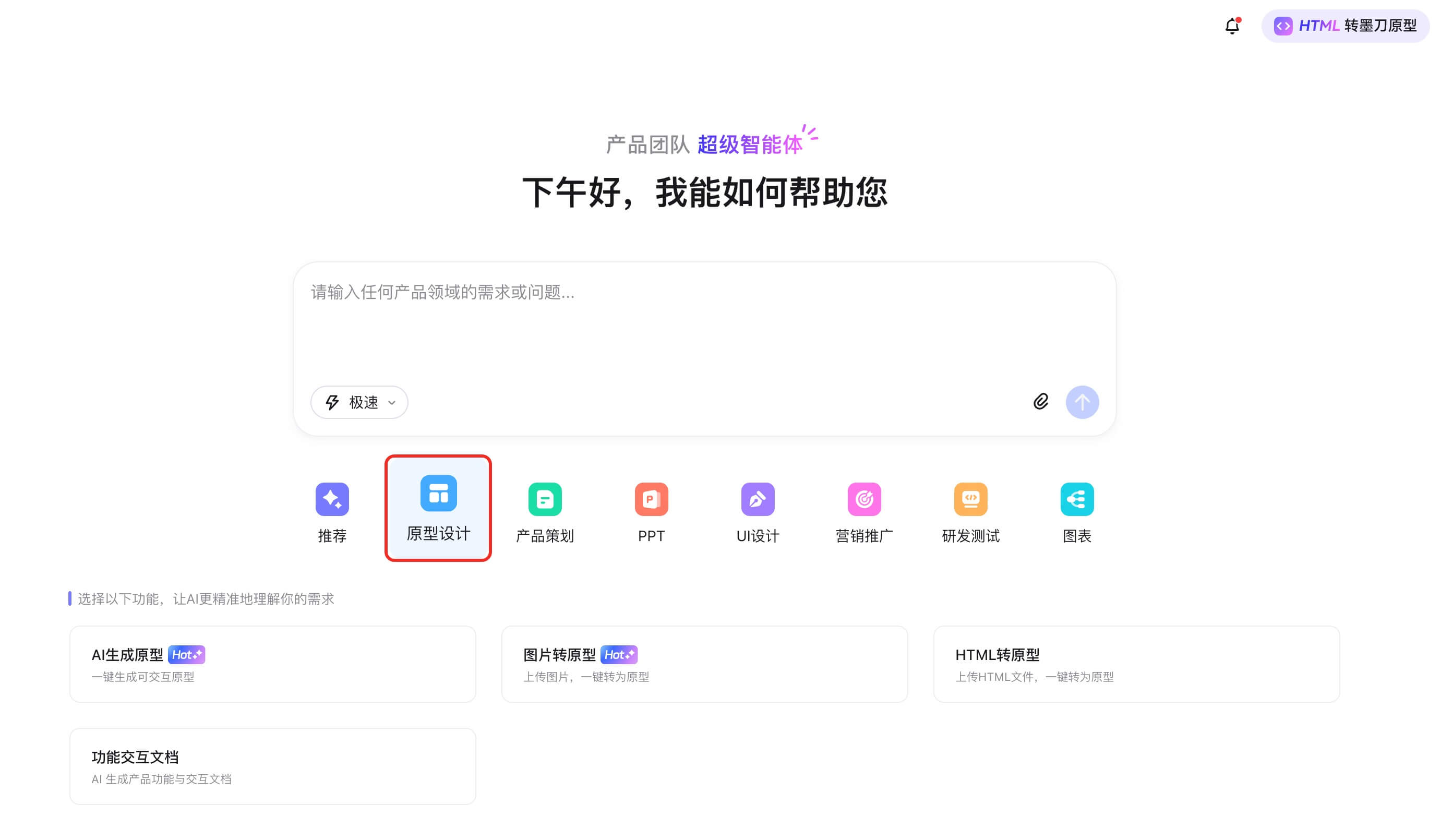Click the paperclip attachment icon
This screenshot has width=1441, height=840.
tap(1042, 402)
